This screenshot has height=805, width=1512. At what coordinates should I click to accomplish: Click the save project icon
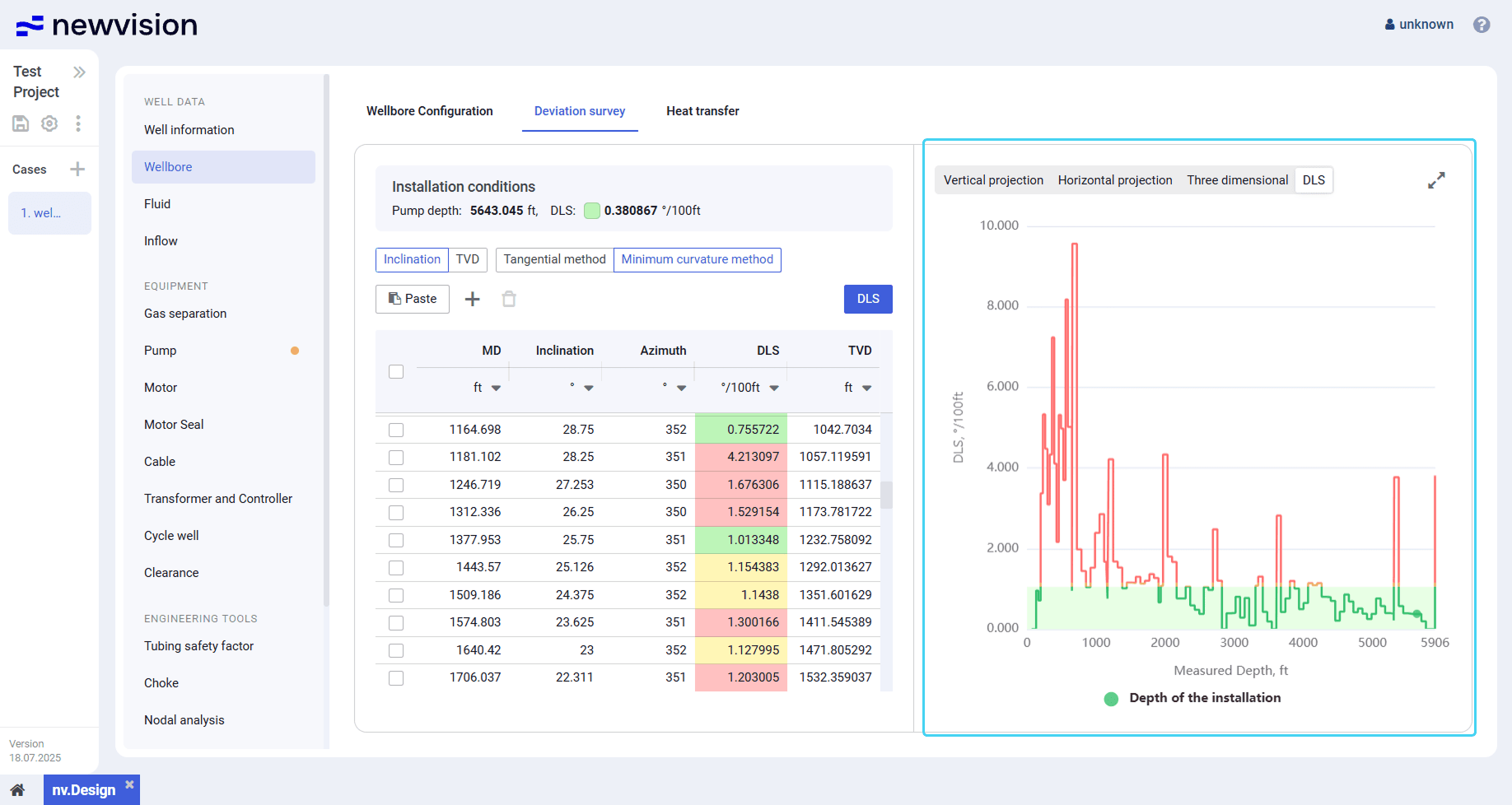point(21,123)
